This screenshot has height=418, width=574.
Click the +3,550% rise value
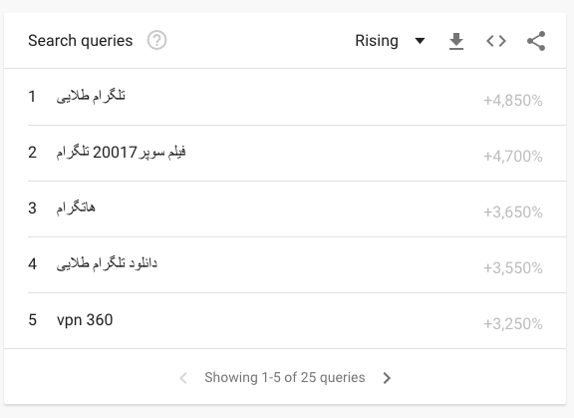[x=513, y=268]
